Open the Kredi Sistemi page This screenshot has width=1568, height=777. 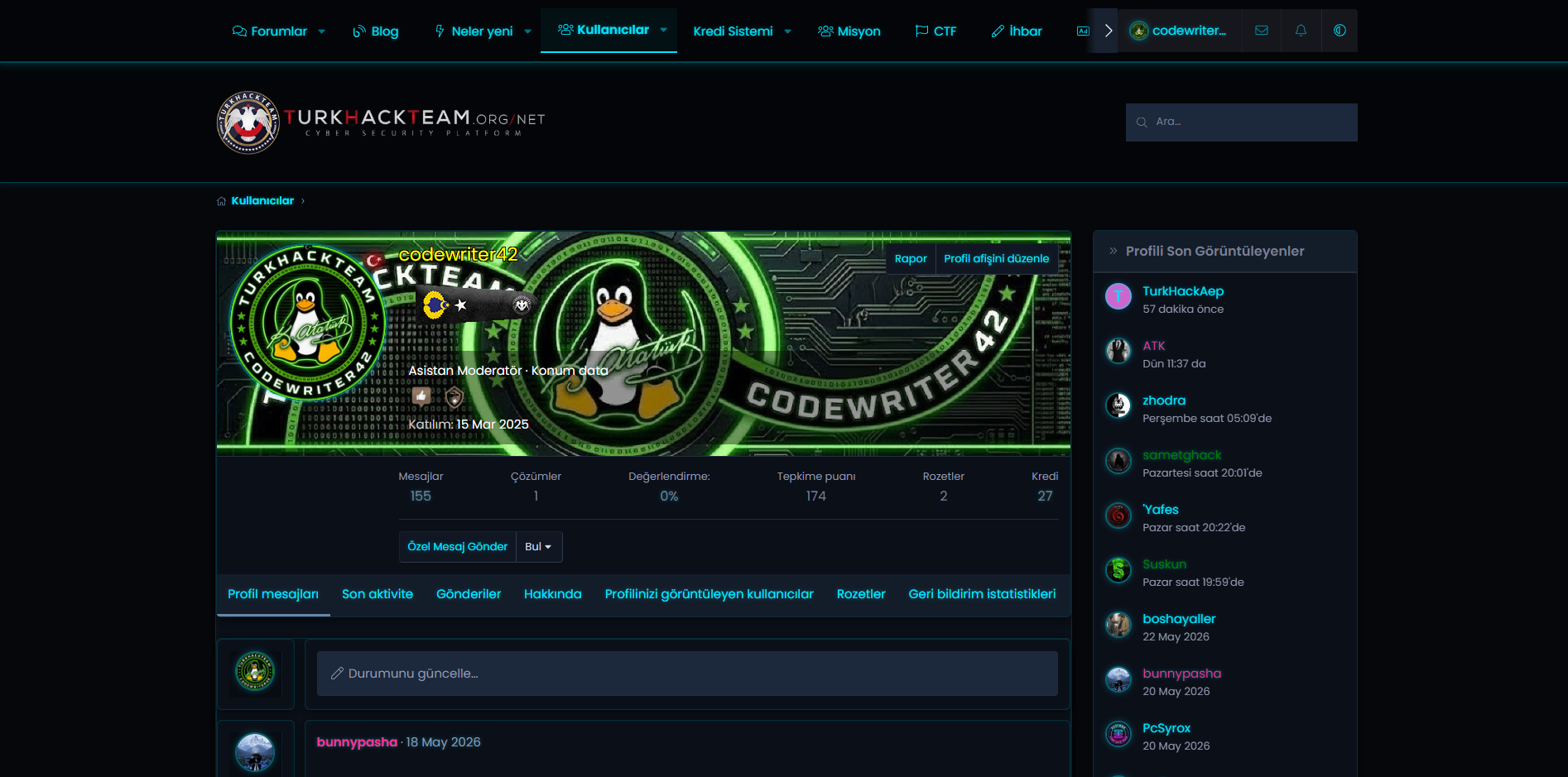(x=733, y=31)
